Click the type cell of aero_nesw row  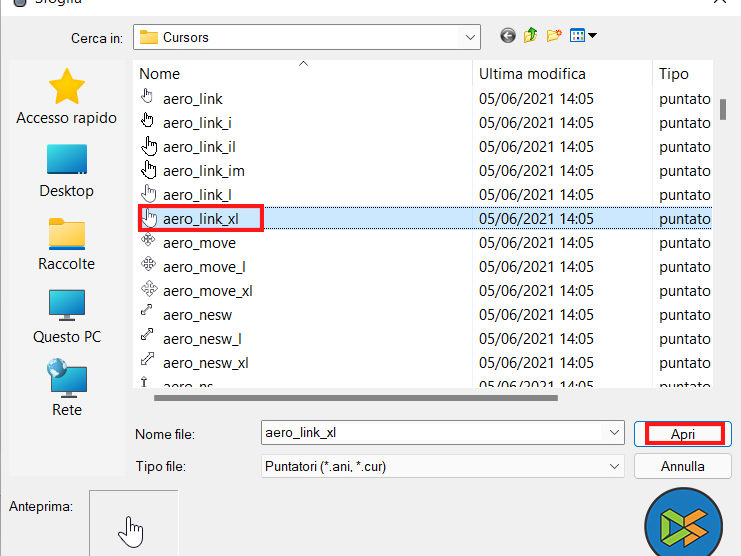coord(685,315)
